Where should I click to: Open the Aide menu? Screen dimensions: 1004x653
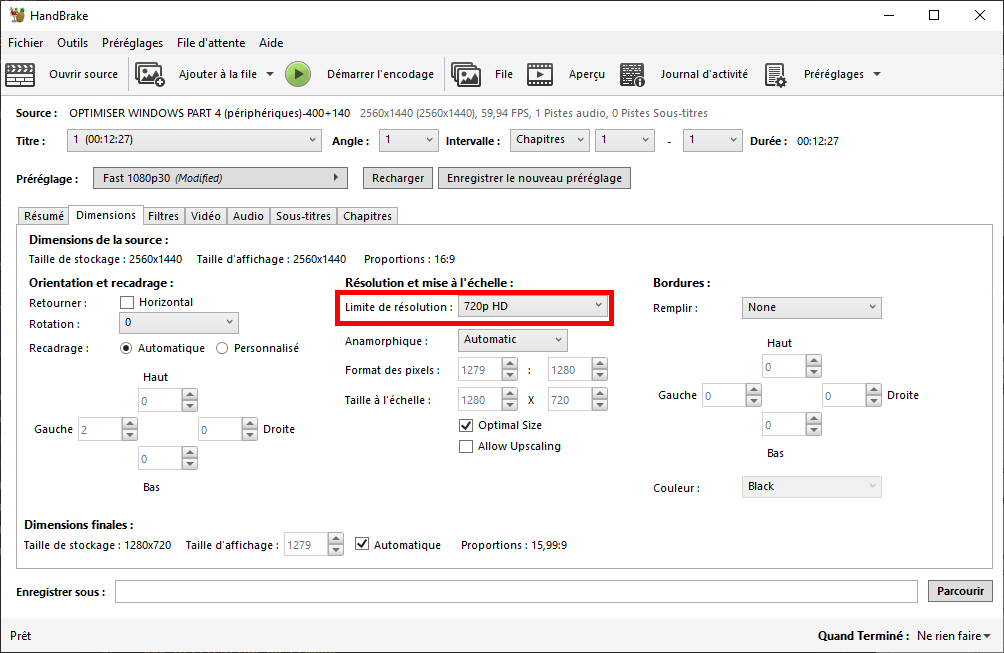click(x=271, y=43)
